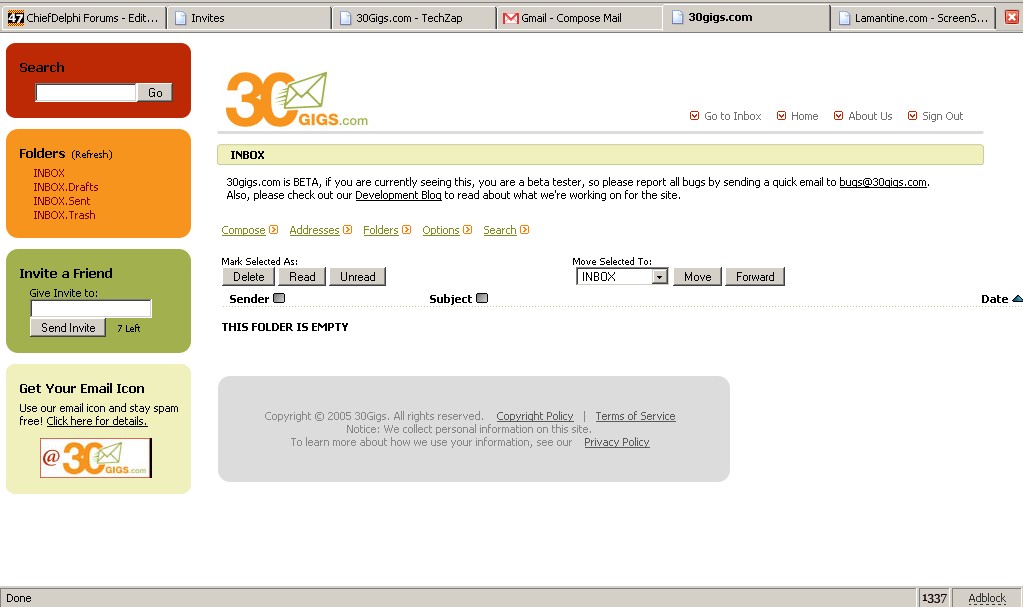
Task: Click the Go to Inbox link
Action: coord(733,116)
